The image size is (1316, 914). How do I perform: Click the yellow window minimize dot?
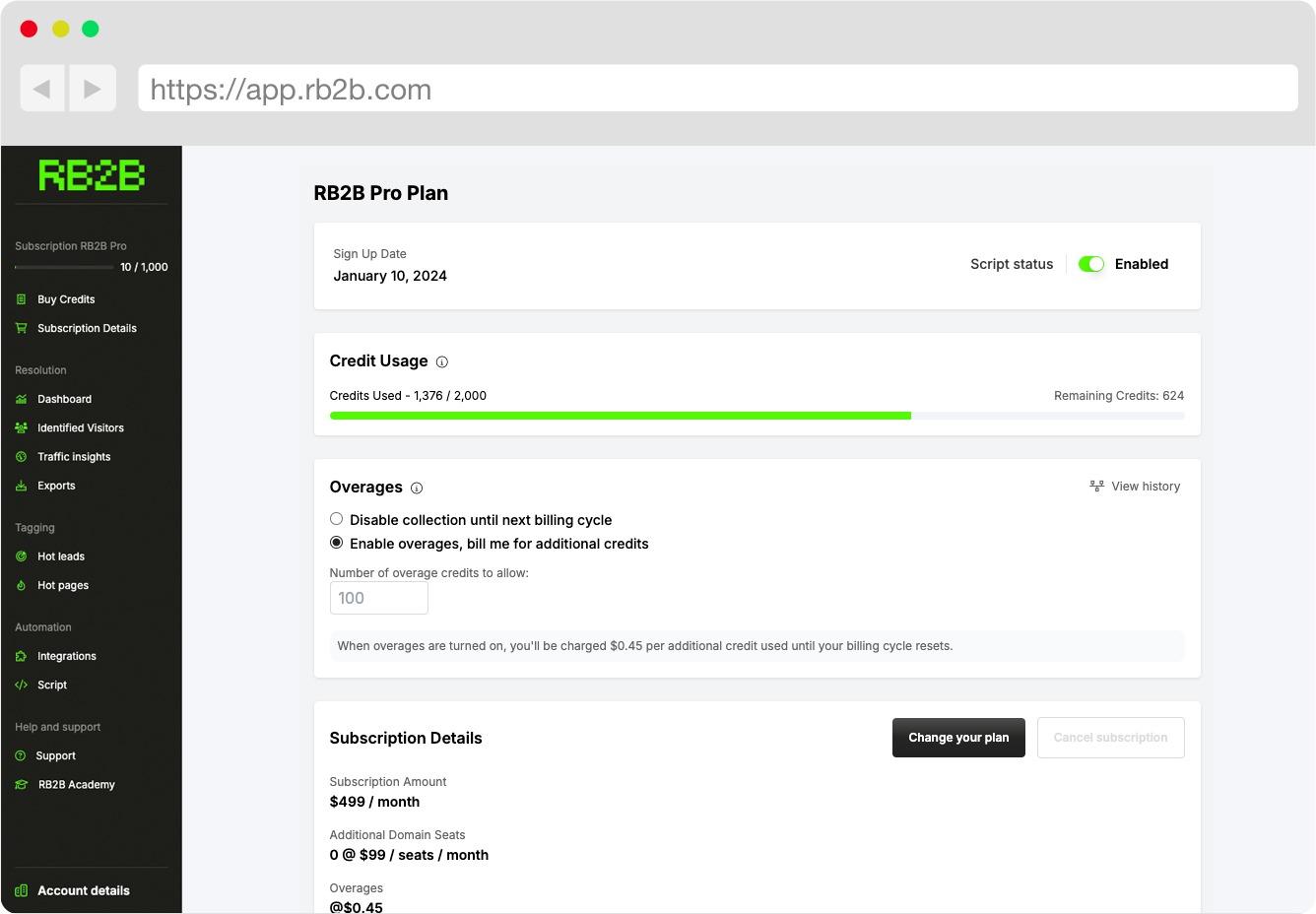pyautogui.click(x=60, y=29)
